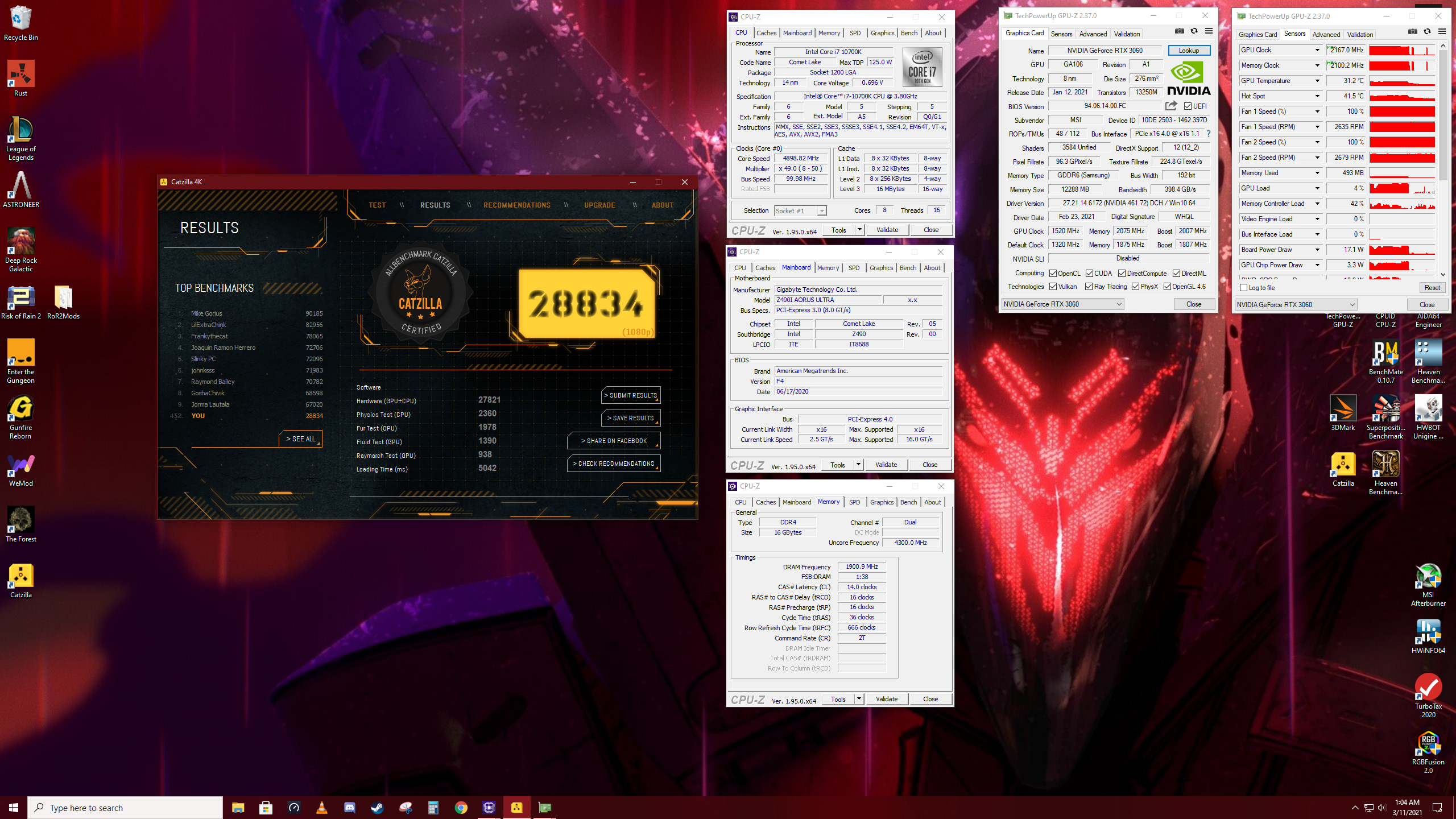The height and width of the screenshot is (819, 1456).
Task: Toggle PhysX checkbox
Action: point(1135,287)
